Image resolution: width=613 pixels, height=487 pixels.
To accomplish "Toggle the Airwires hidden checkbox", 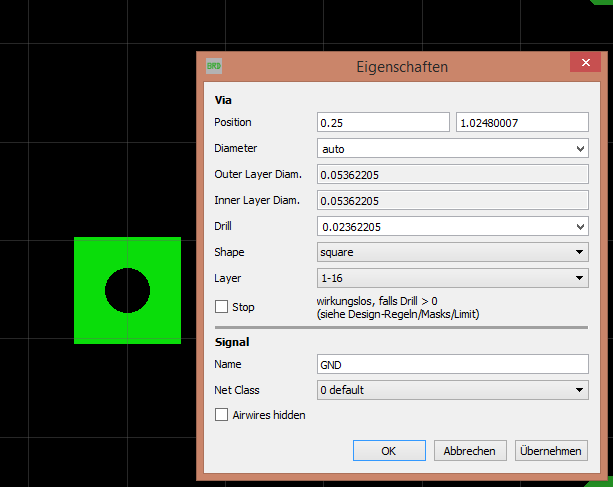I will point(221,415).
